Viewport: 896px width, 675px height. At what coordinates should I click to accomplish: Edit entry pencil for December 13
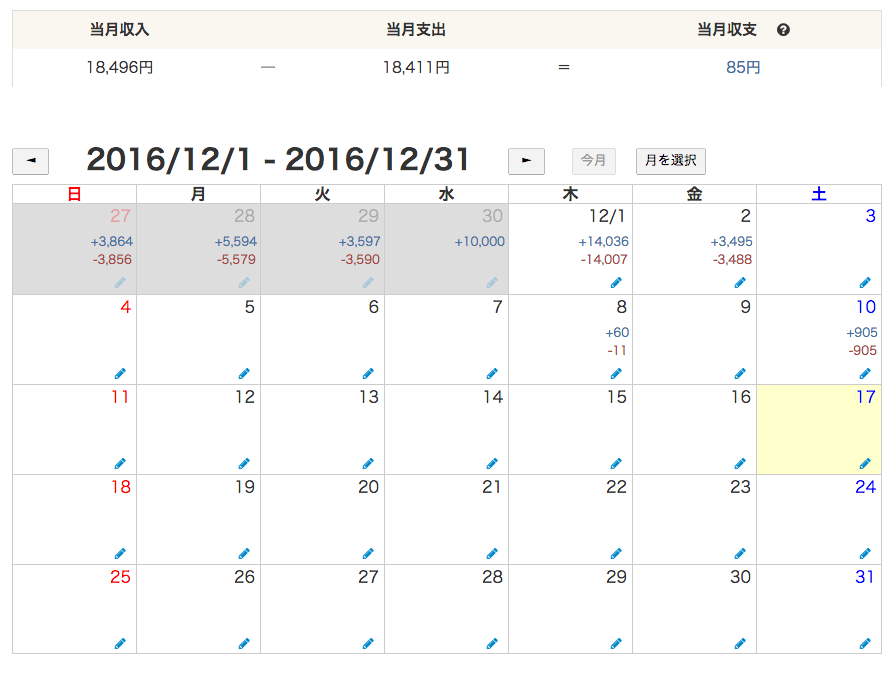368,464
